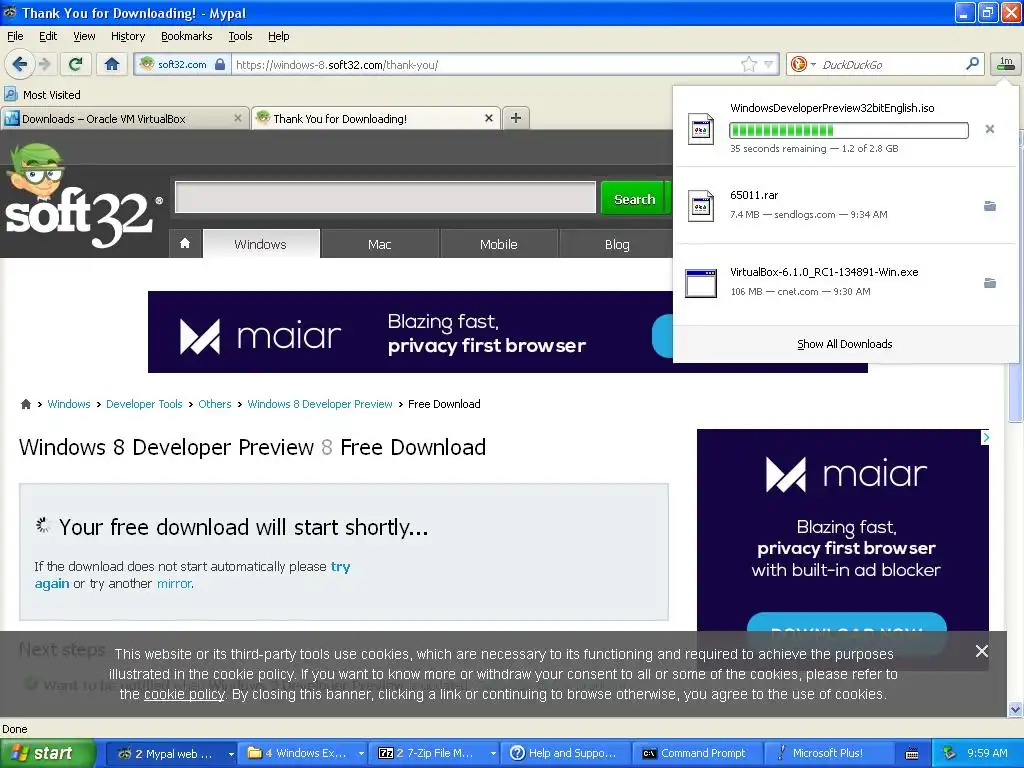This screenshot has width=1024, height=768.
Task: Open the Tools menu
Action: pos(240,36)
